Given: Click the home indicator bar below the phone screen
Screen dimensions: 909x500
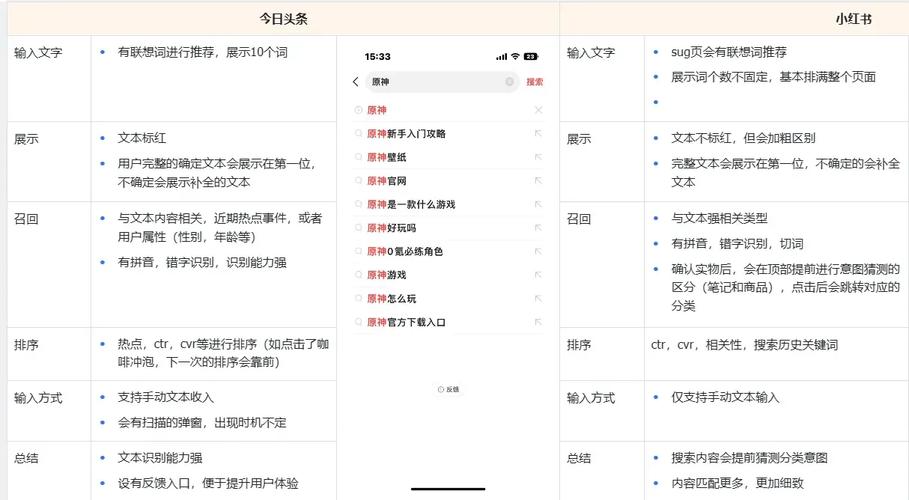Looking at the screenshot, I should point(448,489).
